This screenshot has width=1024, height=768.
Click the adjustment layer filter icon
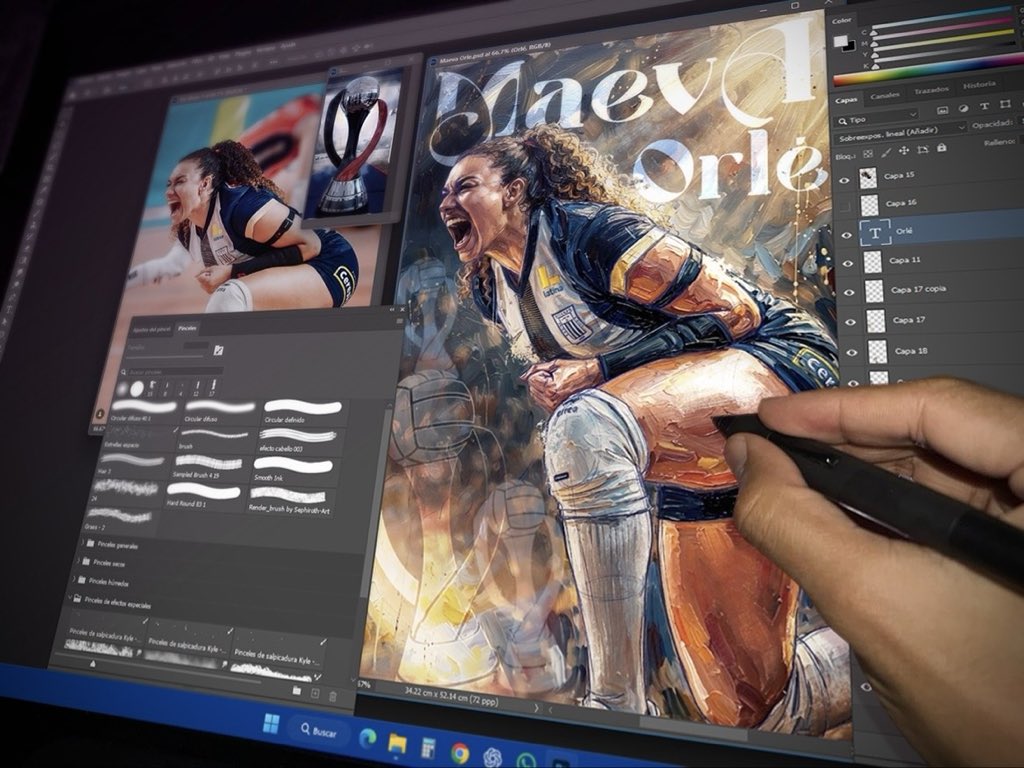[963, 108]
